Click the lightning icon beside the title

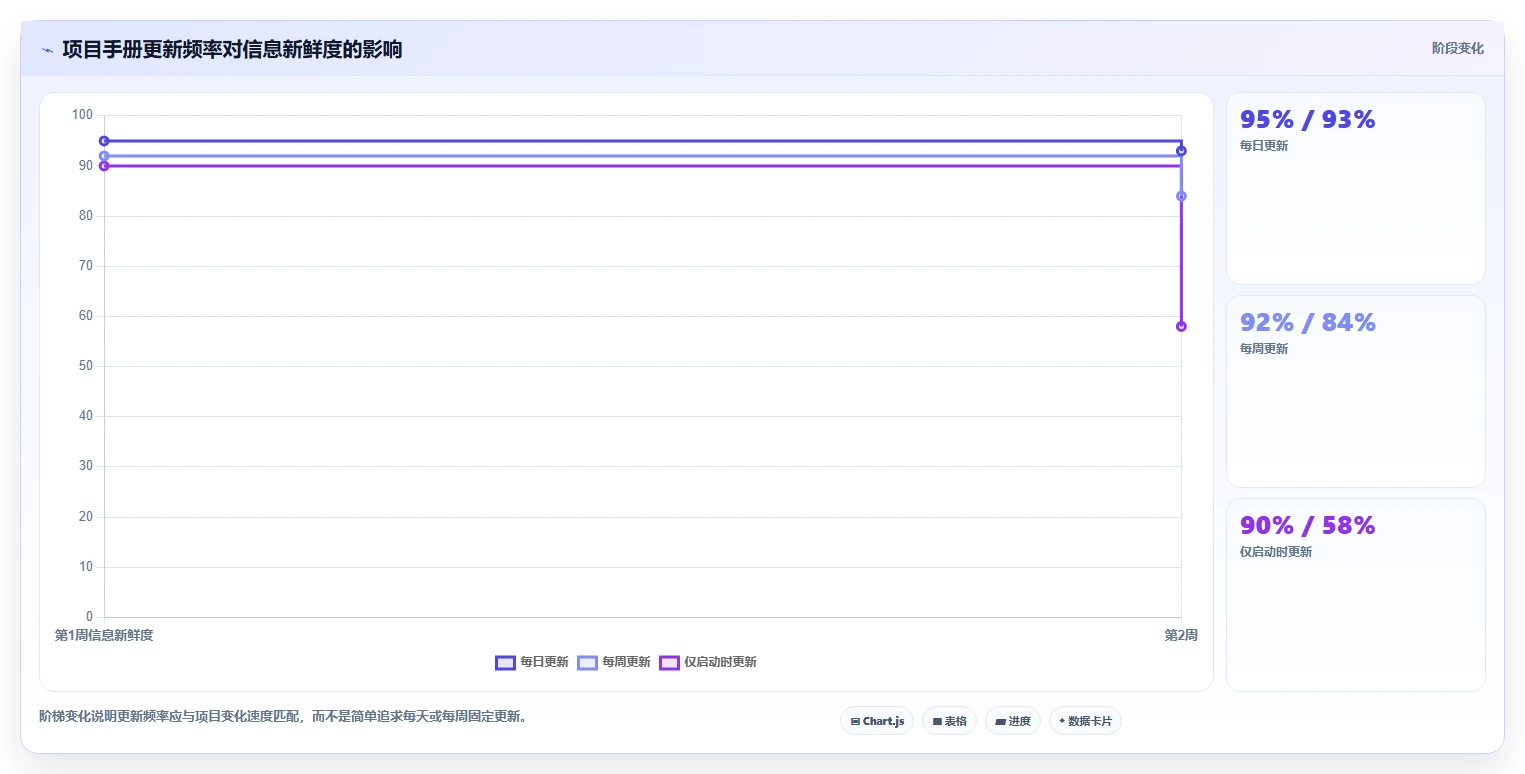pyautogui.click(x=47, y=50)
